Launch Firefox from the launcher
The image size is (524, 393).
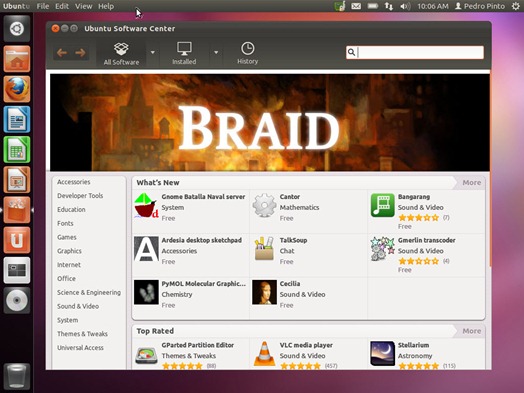click(x=17, y=89)
